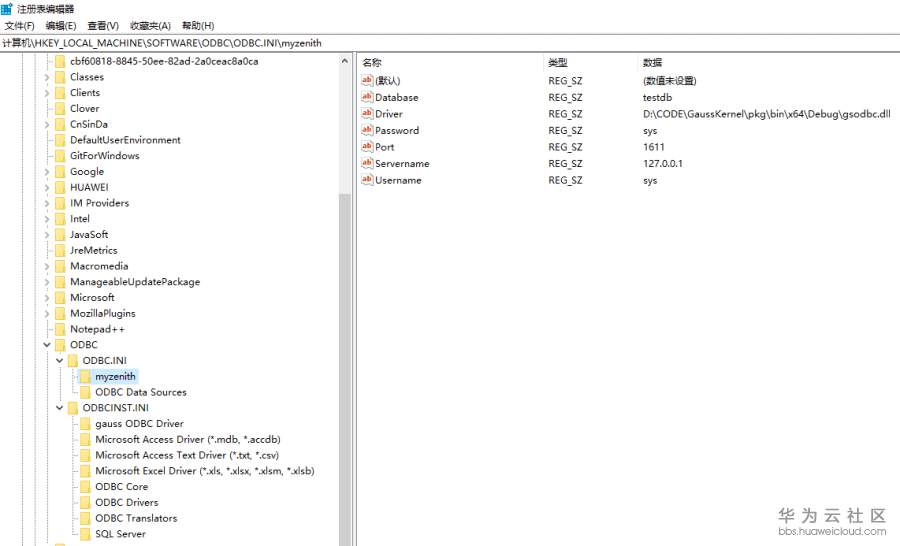The height and width of the screenshot is (546, 900).
Task: Click the (数值未设置) data value
Action: 669,81
